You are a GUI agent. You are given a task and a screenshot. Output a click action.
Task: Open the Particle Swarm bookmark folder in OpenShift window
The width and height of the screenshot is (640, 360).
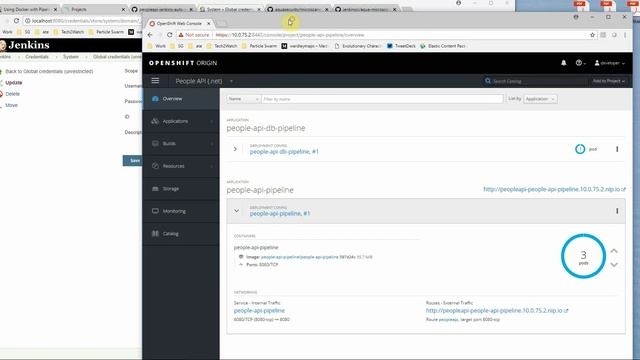(259, 46)
